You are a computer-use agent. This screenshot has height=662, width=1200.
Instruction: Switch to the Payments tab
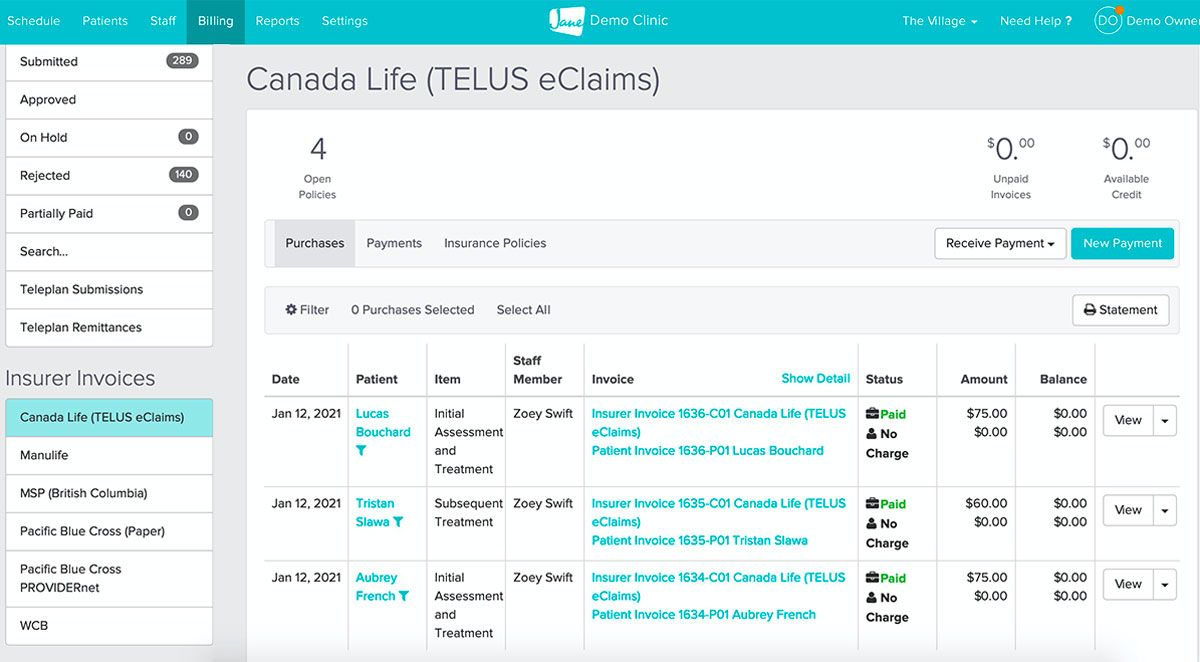394,243
